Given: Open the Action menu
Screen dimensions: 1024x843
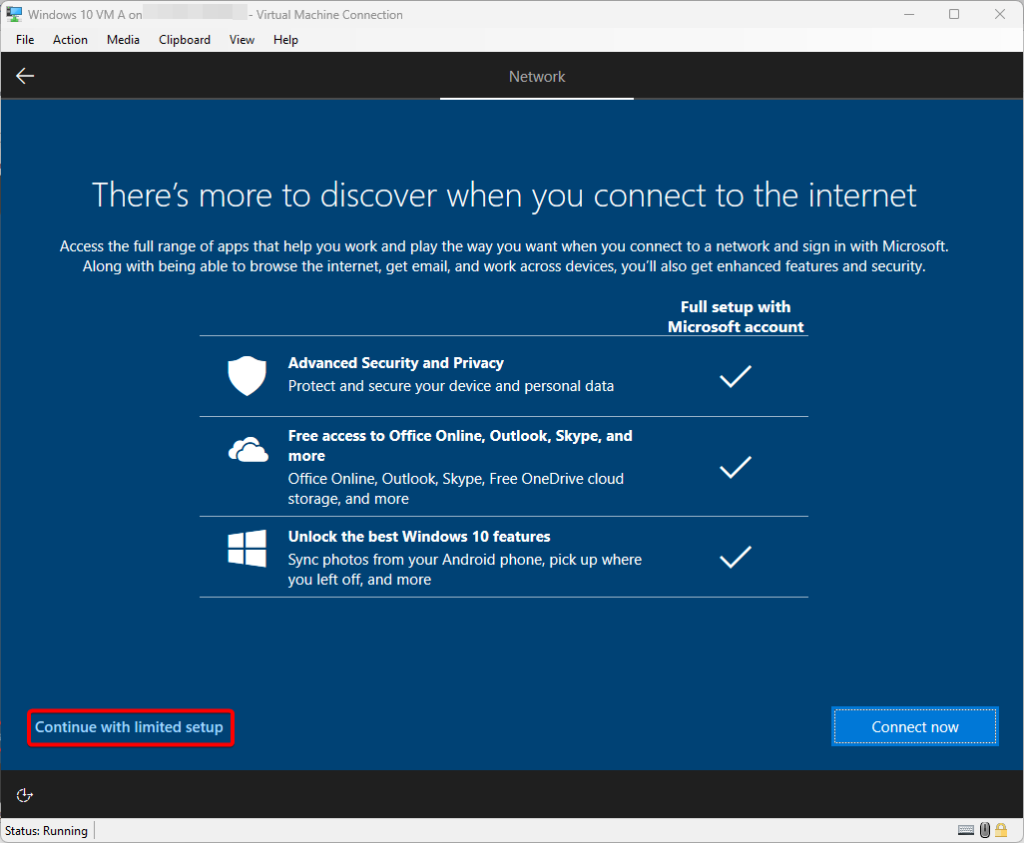Looking at the screenshot, I should [70, 40].
